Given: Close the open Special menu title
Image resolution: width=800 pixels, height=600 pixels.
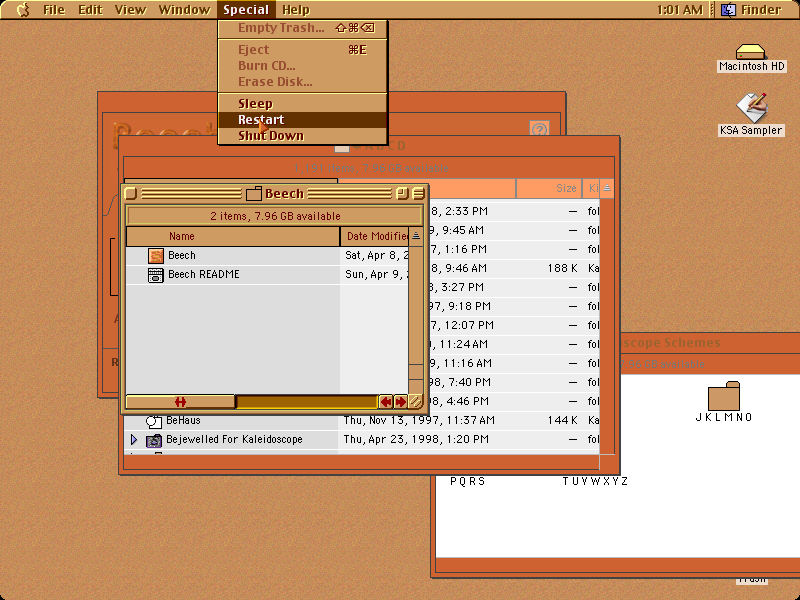Looking at the screenshot, I should 246,10.
